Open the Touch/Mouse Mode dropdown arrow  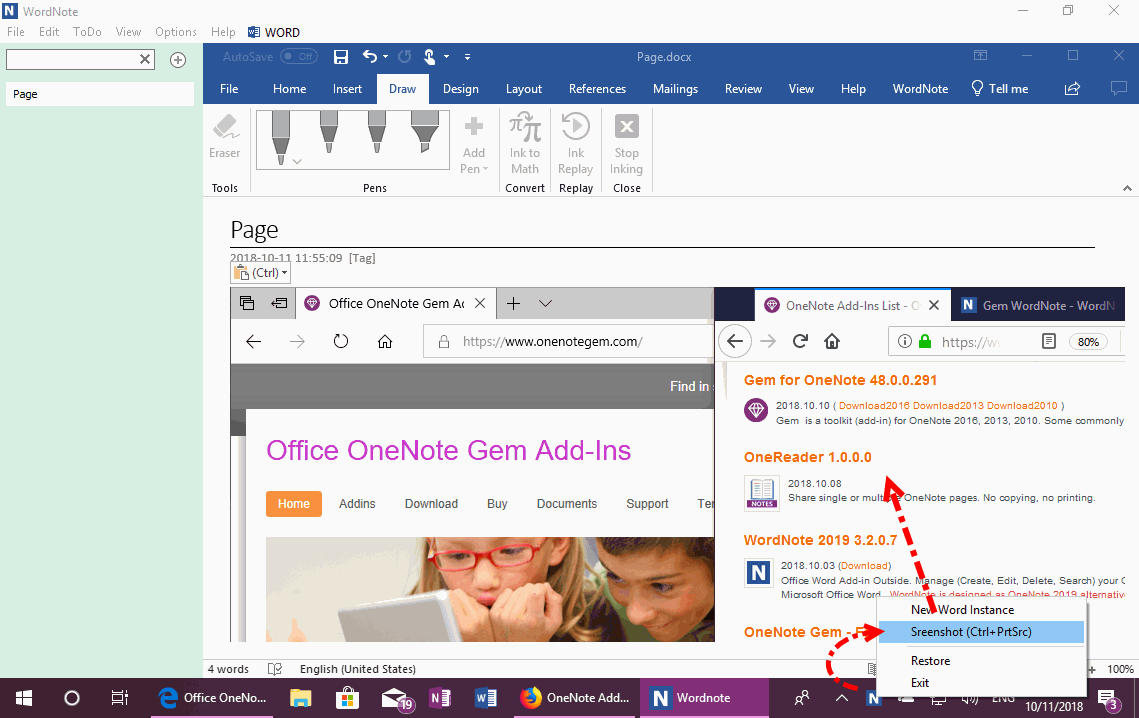point(446,57)
